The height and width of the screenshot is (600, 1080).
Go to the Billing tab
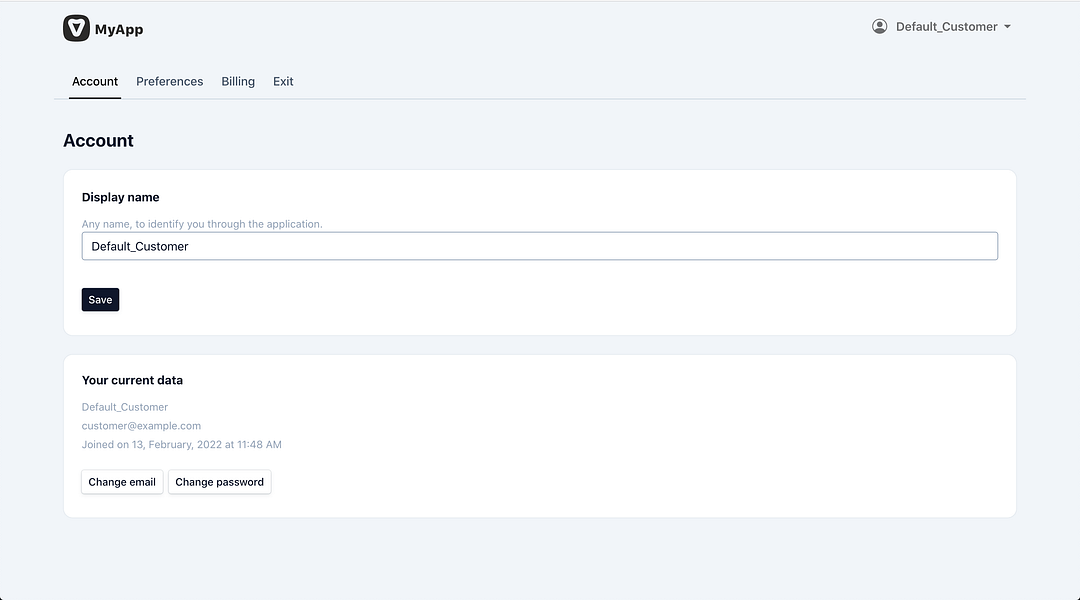click(x=238, y=81)
